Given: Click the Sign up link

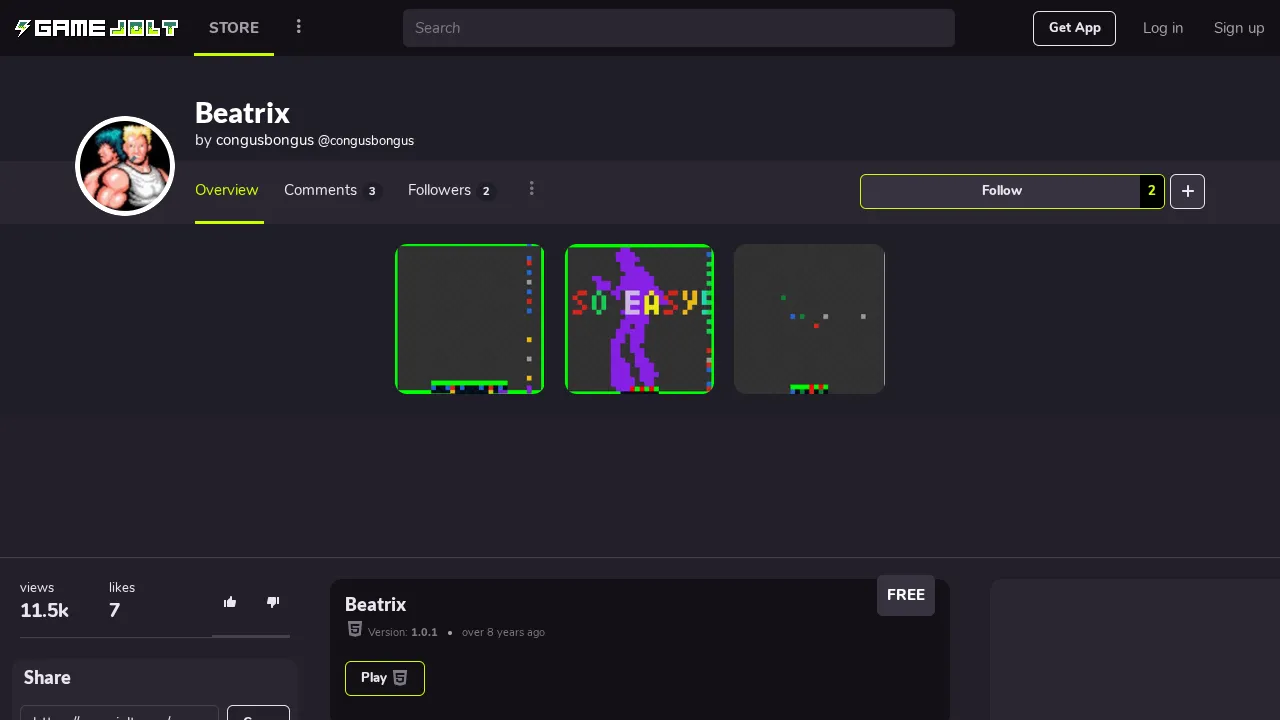Looking at the screenshot, I should (x=1239, y=28).
